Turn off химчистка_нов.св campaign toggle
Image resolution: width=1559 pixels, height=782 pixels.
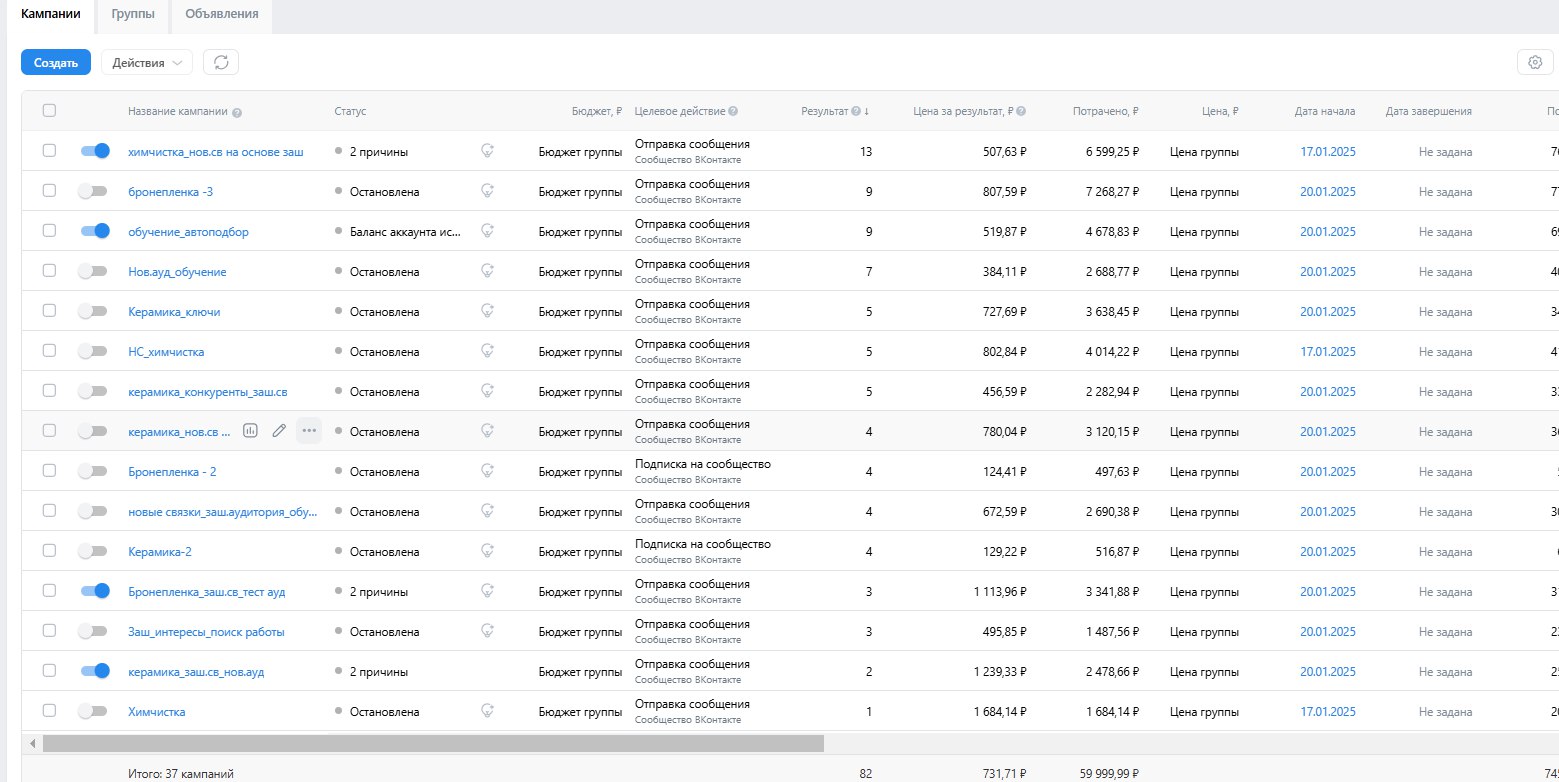tap(95, 151)
